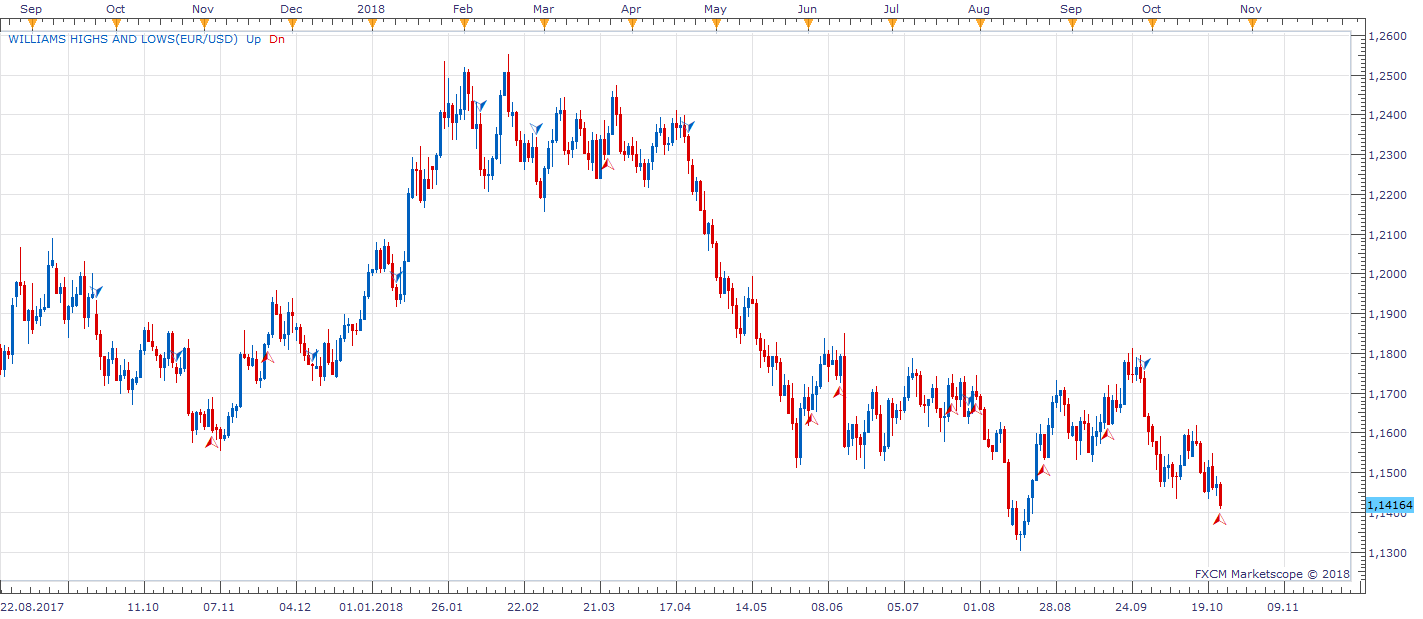Click the 1,2000 price axis label
Viewport: 1423px width, 619px height.
click(1385, 275)
